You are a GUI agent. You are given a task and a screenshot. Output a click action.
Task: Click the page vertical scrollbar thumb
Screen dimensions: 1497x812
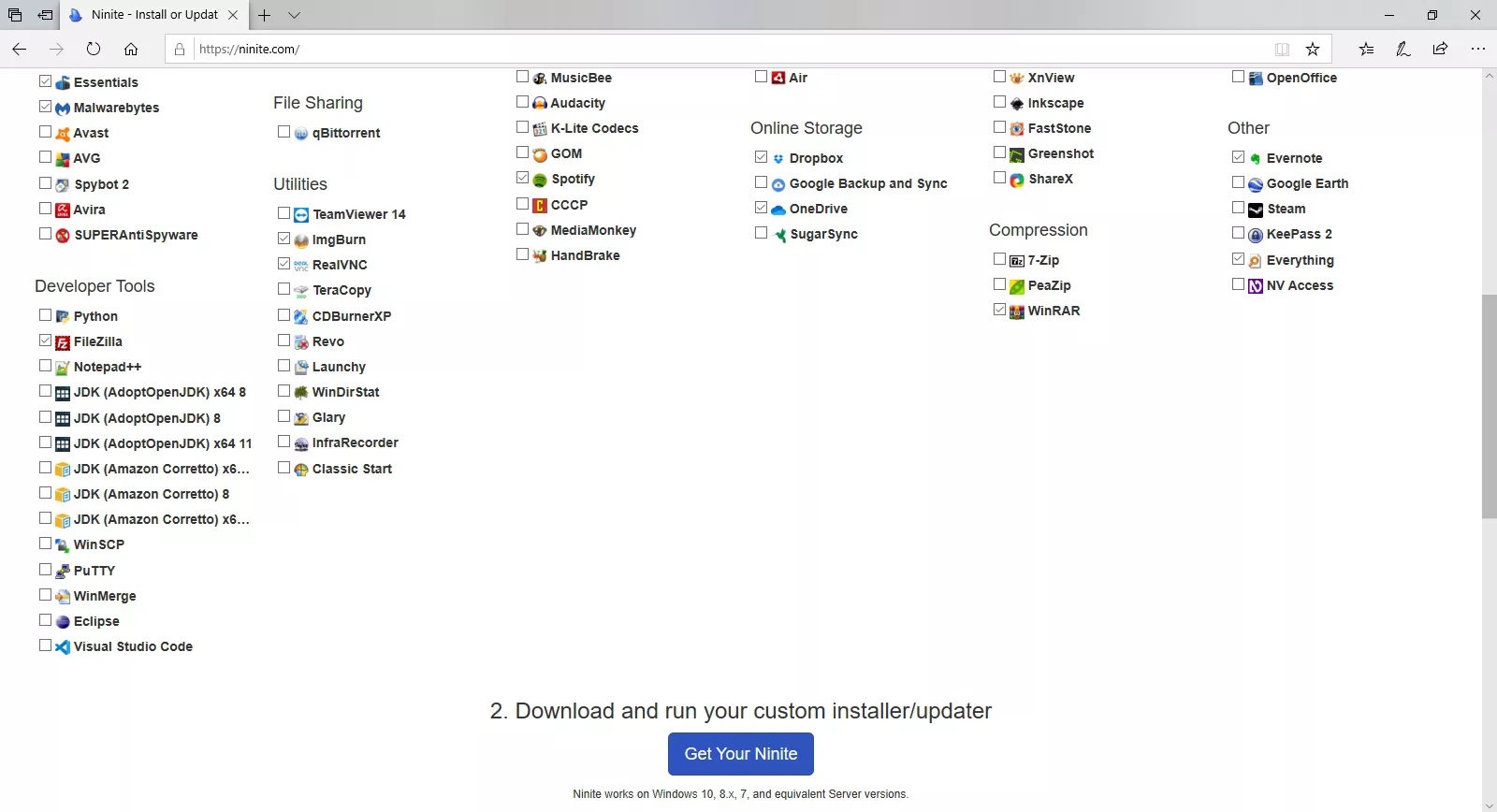(1490, 406)
